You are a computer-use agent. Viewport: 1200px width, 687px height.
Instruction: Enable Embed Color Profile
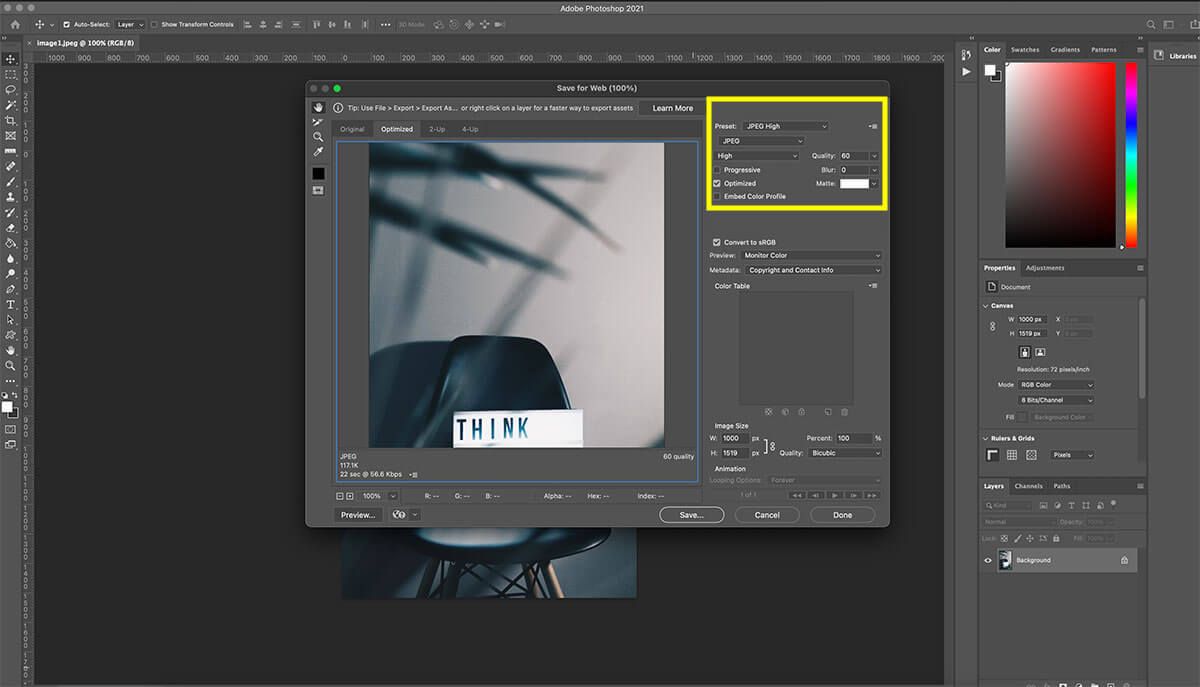coord(717,196)
